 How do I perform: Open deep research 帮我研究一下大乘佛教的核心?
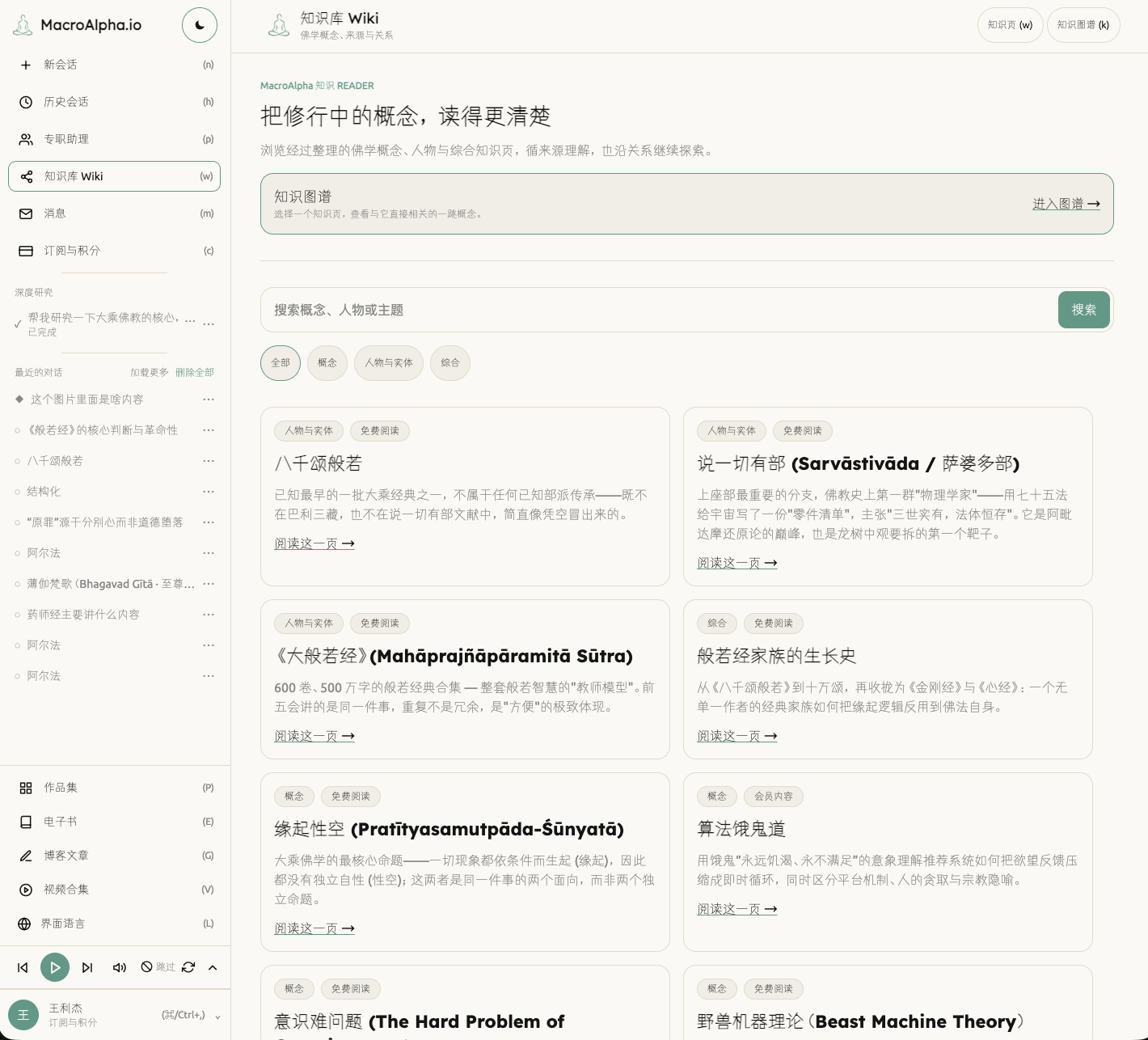[112, 318]
